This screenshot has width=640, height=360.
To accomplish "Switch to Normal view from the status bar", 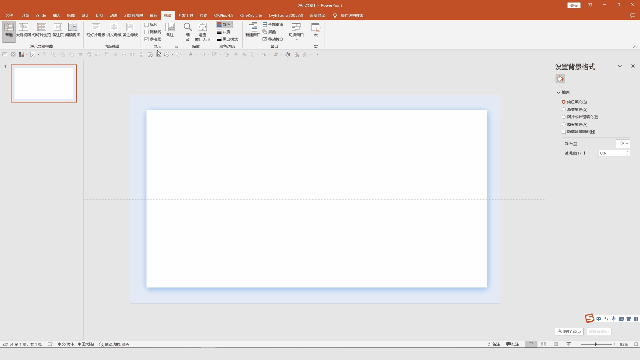I will tap(531, 344).
